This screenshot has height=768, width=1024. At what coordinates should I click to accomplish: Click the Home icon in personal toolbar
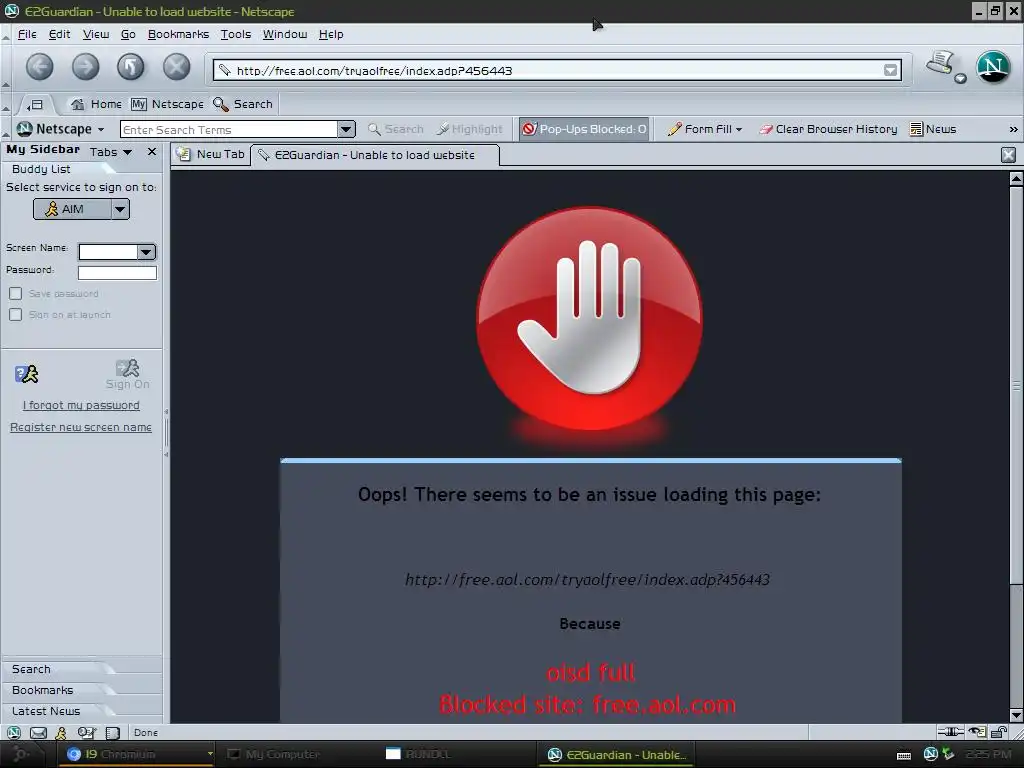[96, 104]
